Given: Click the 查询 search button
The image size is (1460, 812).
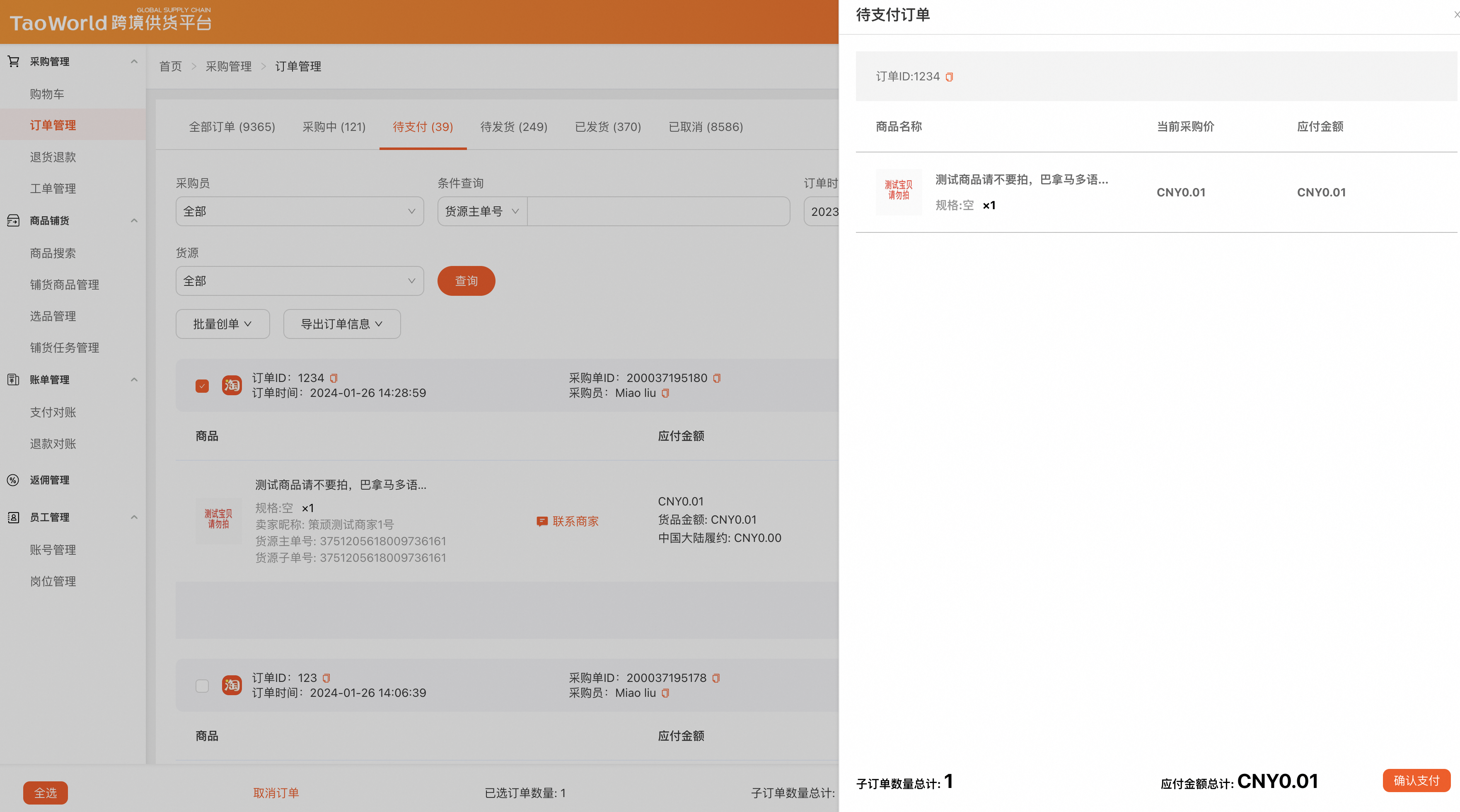Looking at the screenshot, I should (x=465, y=280).
